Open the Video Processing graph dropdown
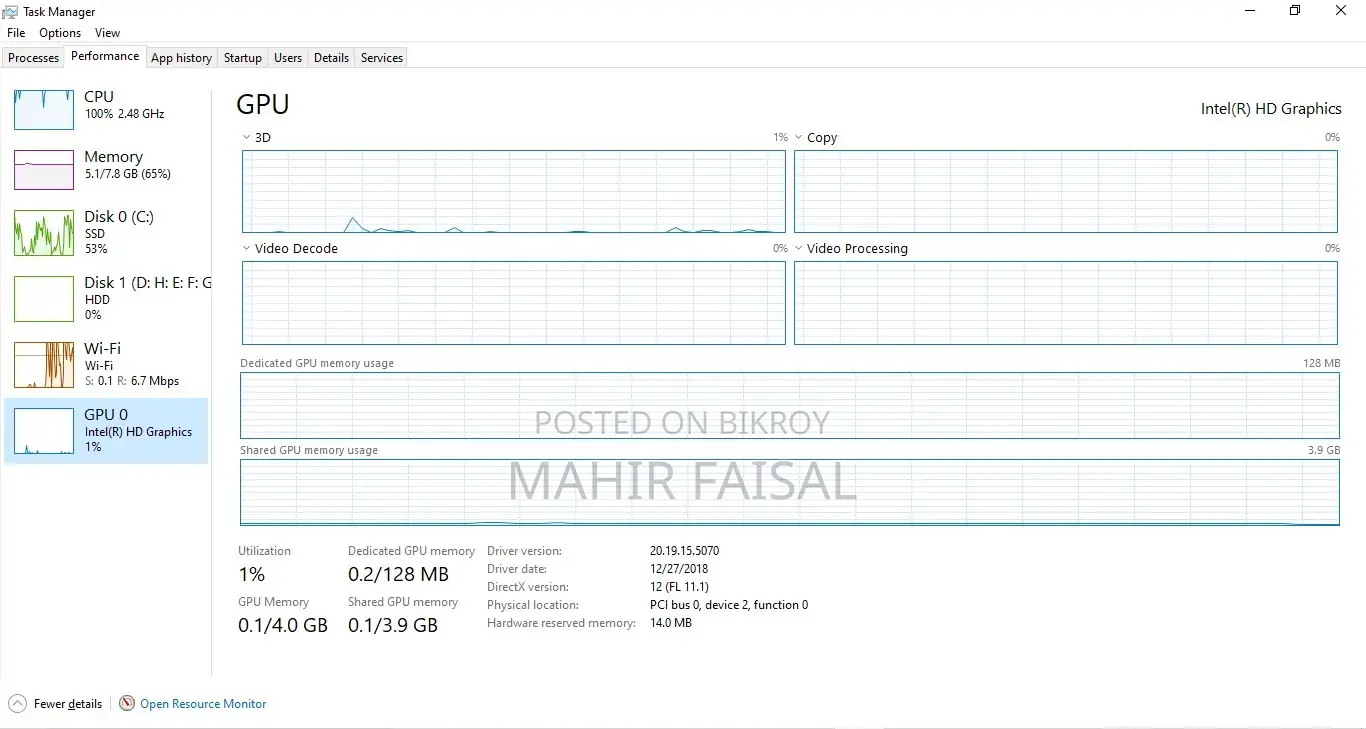 point(799,249)
